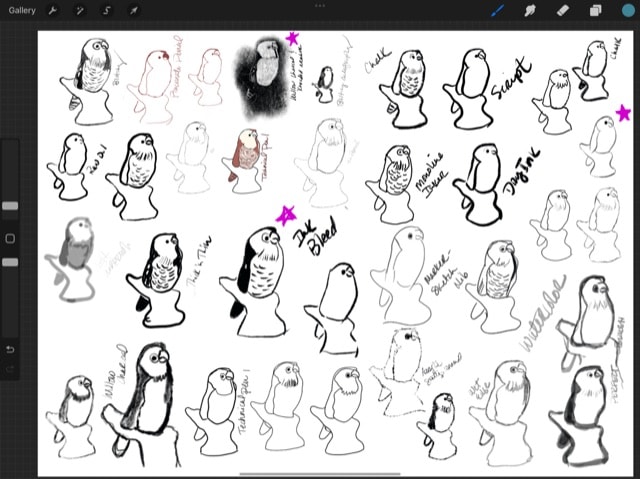This screenshot has width=640, height=479.
Task: Redo the last undone stroke
Action: pyautogui.click(x=10, y=369)
